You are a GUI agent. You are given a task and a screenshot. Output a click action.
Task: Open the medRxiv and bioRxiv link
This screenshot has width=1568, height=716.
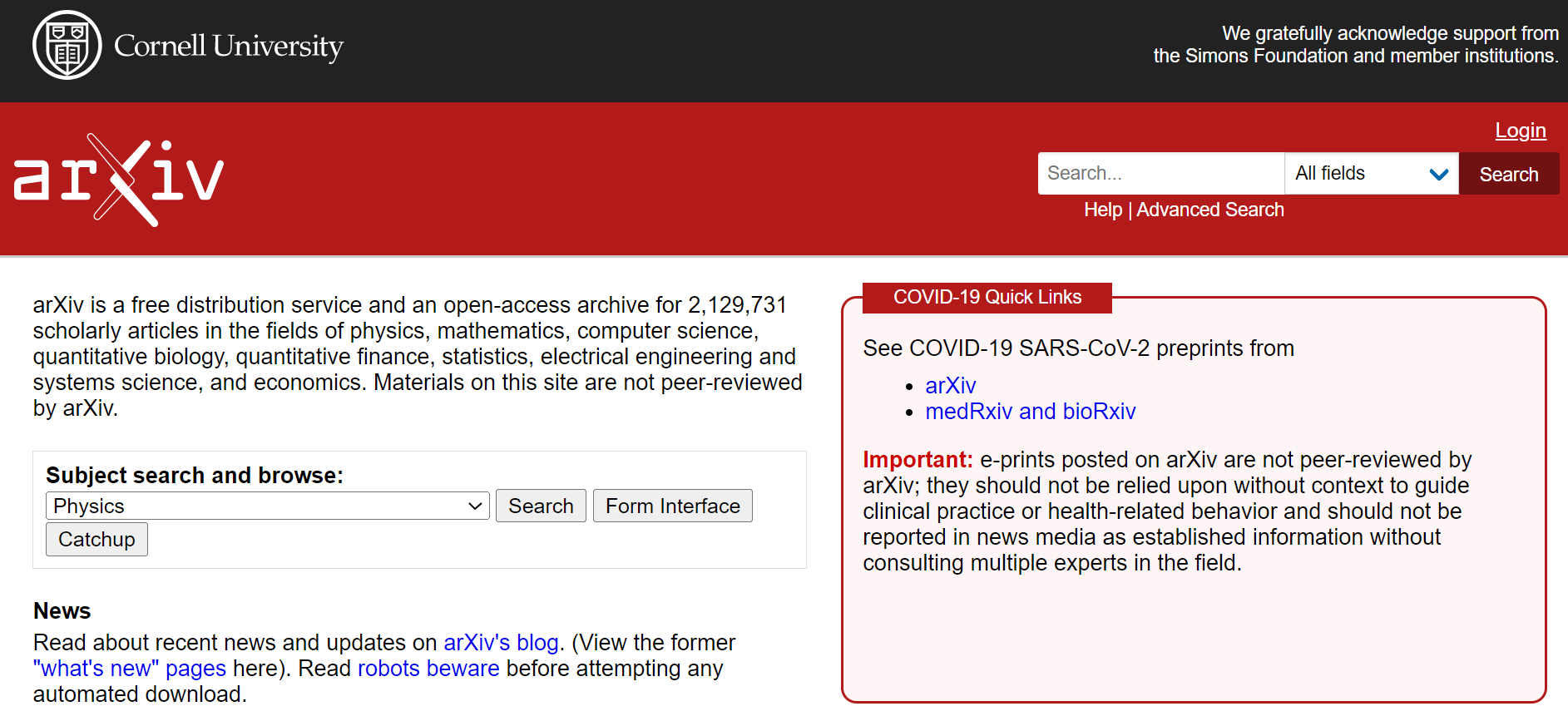1031,412
